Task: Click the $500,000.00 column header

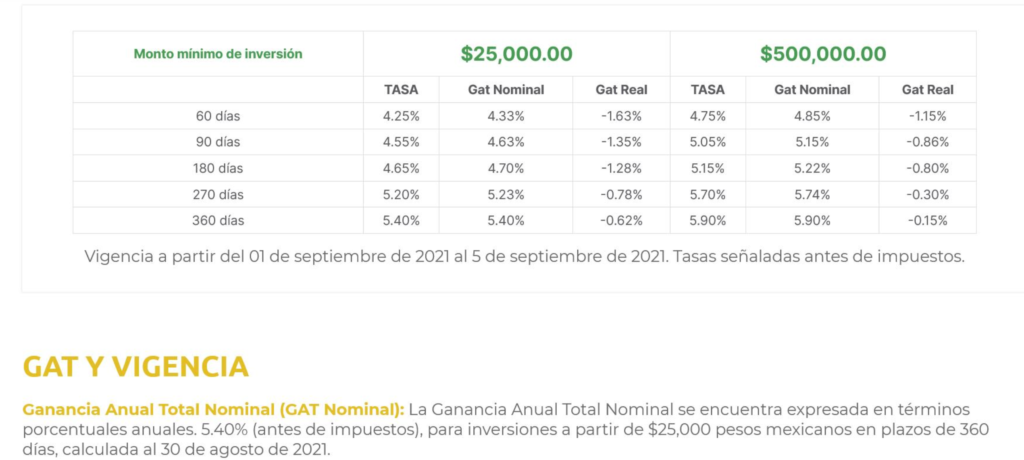Action: [x=823, y=54]
